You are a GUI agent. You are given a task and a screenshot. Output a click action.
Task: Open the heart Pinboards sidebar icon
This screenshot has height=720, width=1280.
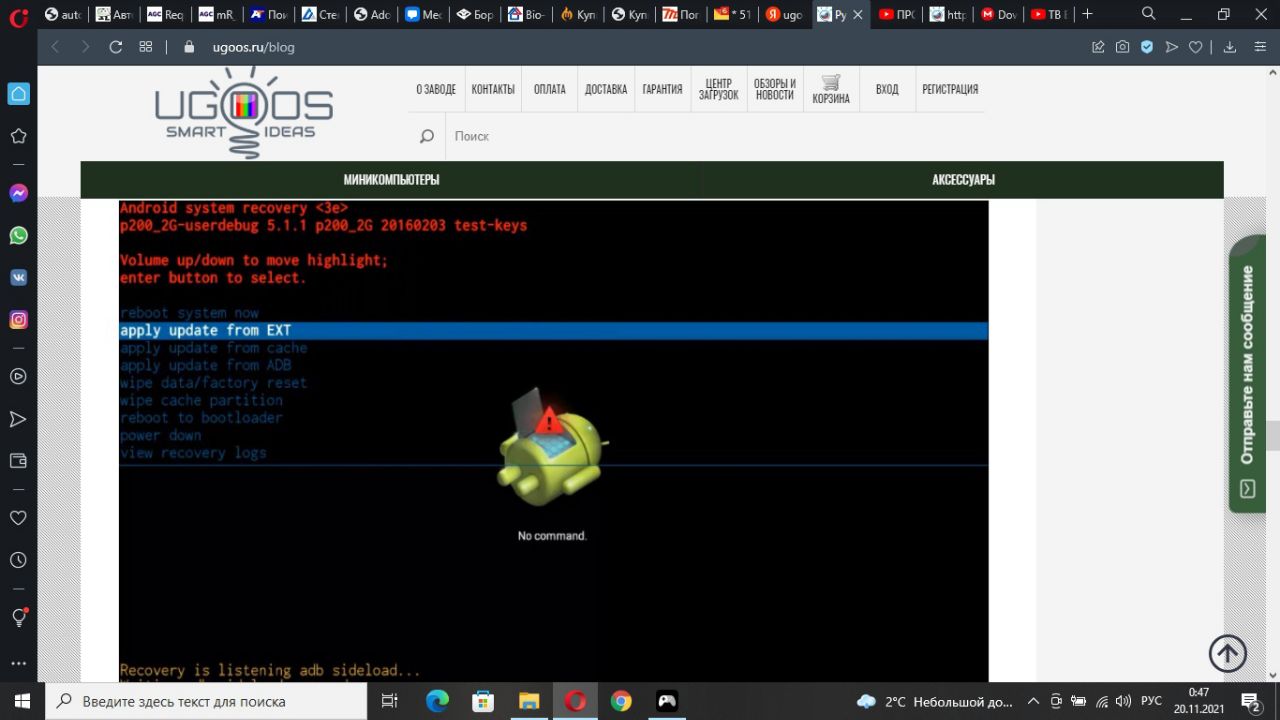(x=18, y=518)
